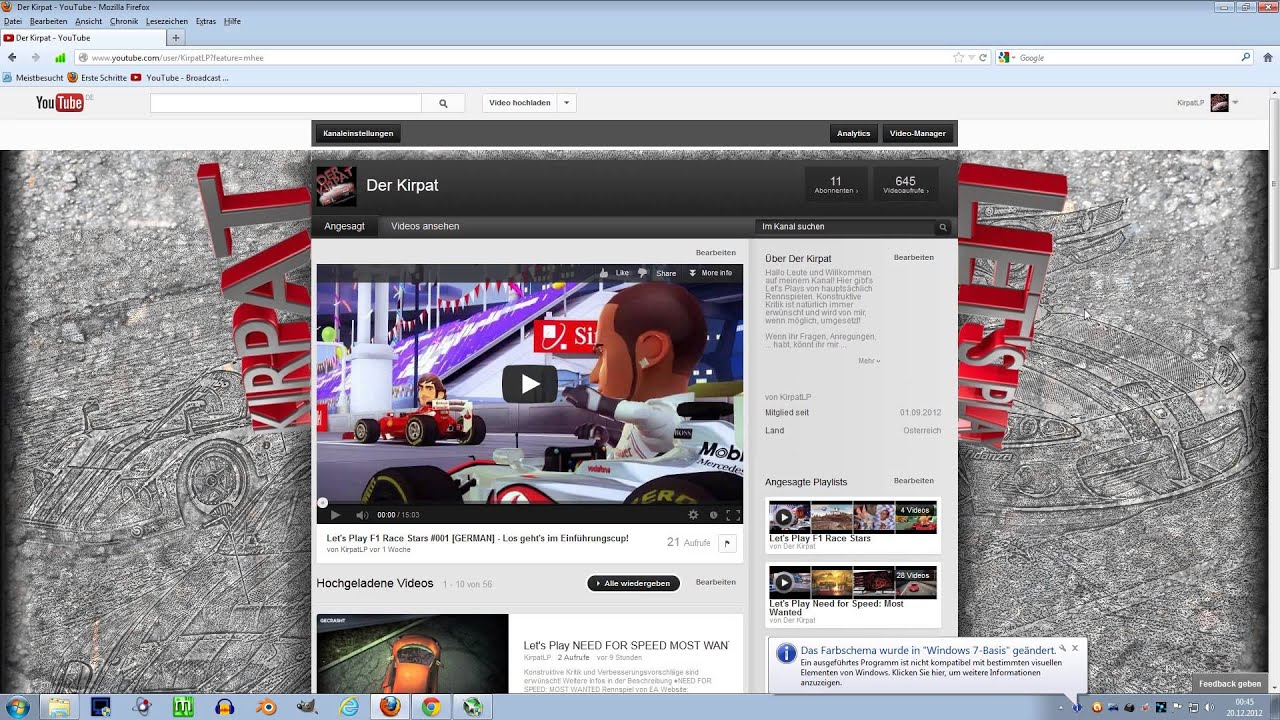Open the Datei menu
The width and height of the screenshot is (1280, 720).
(x=13, y=21)
